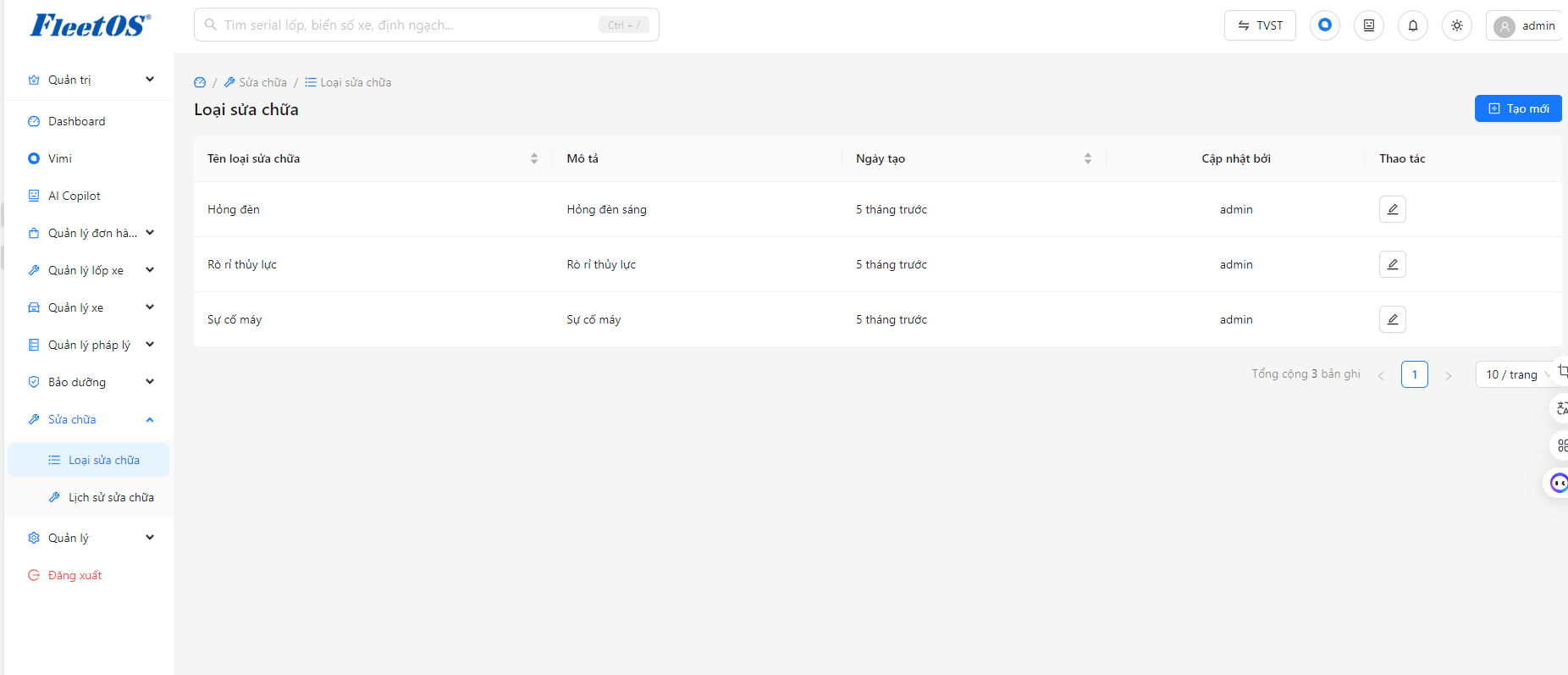The image size is (1568, 675).
Task: Click Đăng xuất to log out
Action: 89,575
